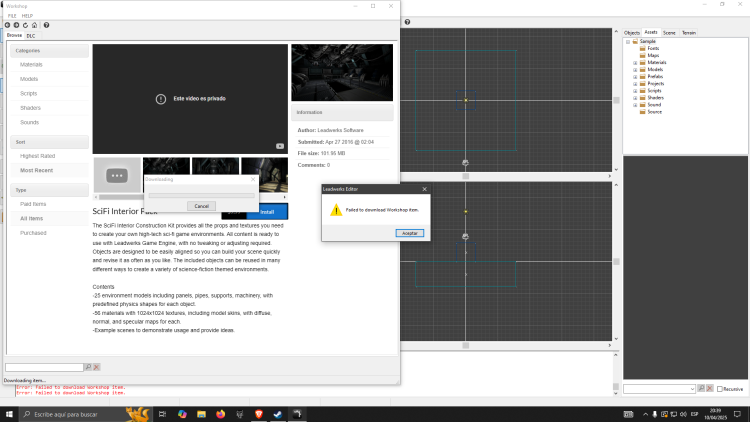
Task: Click the search magnifier icon in Workshop
Action: (88, 367)
